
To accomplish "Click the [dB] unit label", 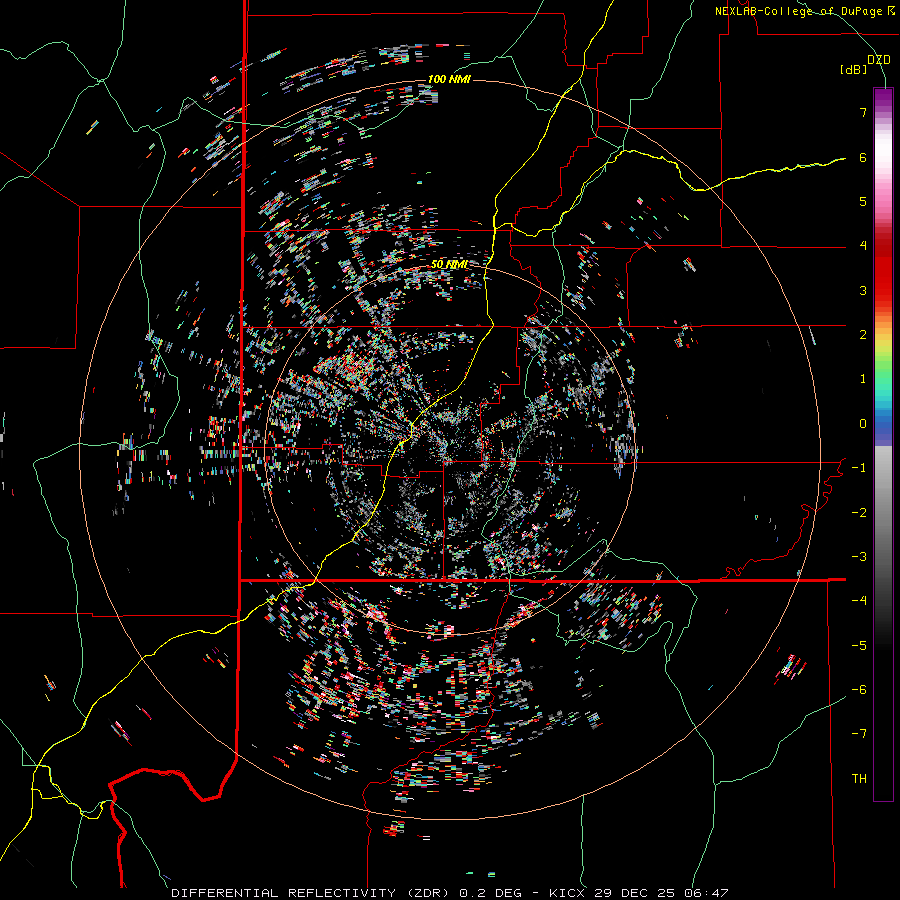I will pyautogui.click(x=854, y=70).
